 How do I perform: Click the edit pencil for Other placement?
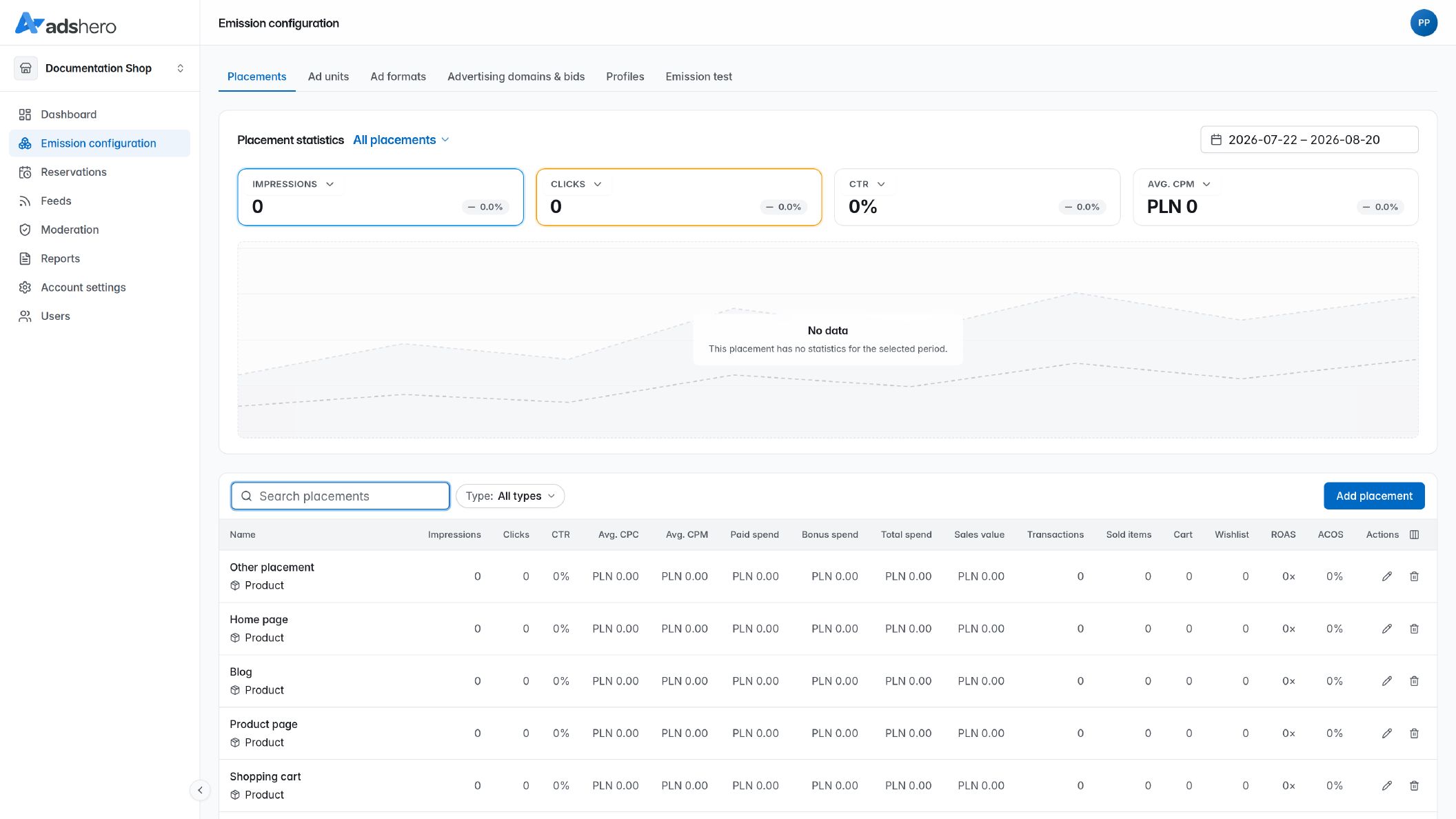pyautogui.click(x=1387, y=576)
